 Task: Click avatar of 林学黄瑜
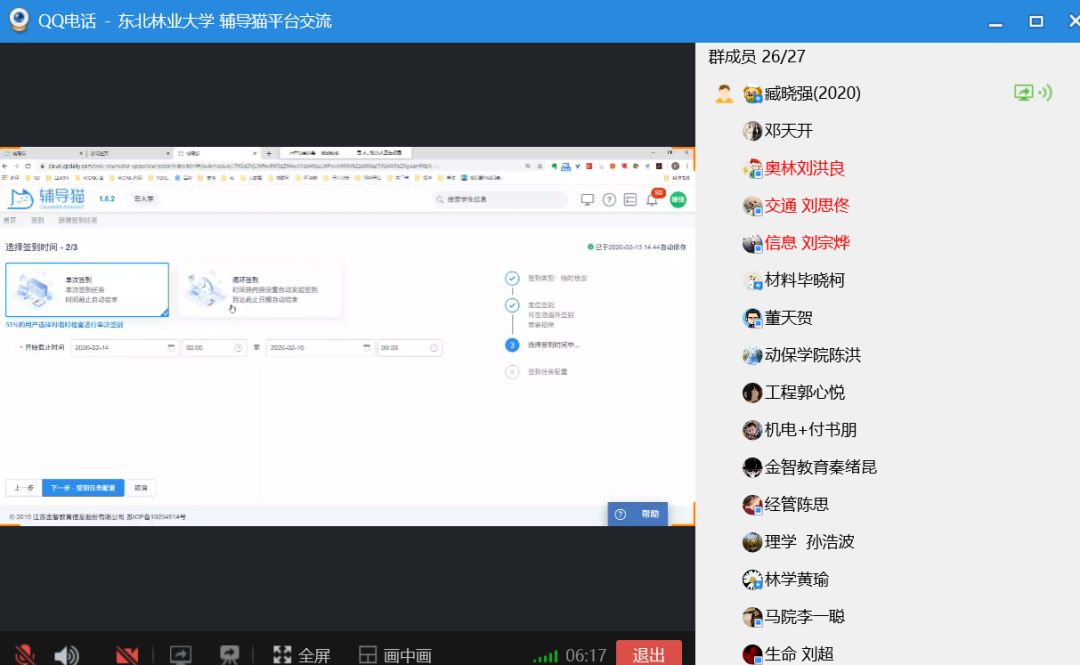pyautogui.click(x=752, y=580)
